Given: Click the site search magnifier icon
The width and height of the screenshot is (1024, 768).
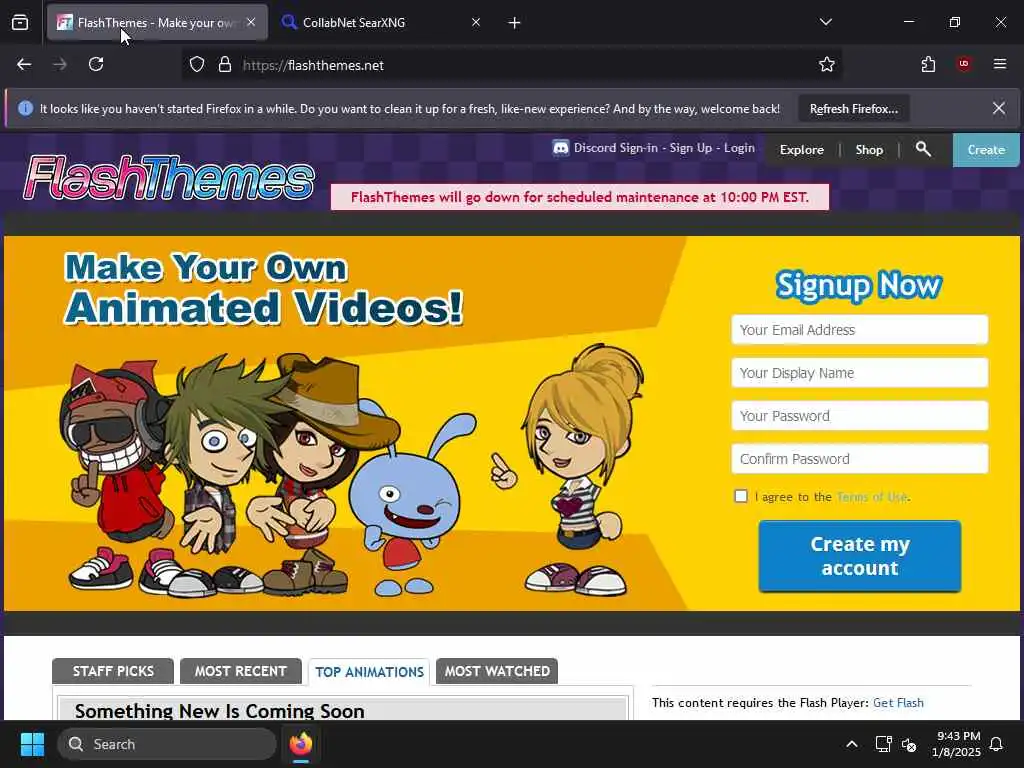Looking at the screenshot, I should (923, 150).
